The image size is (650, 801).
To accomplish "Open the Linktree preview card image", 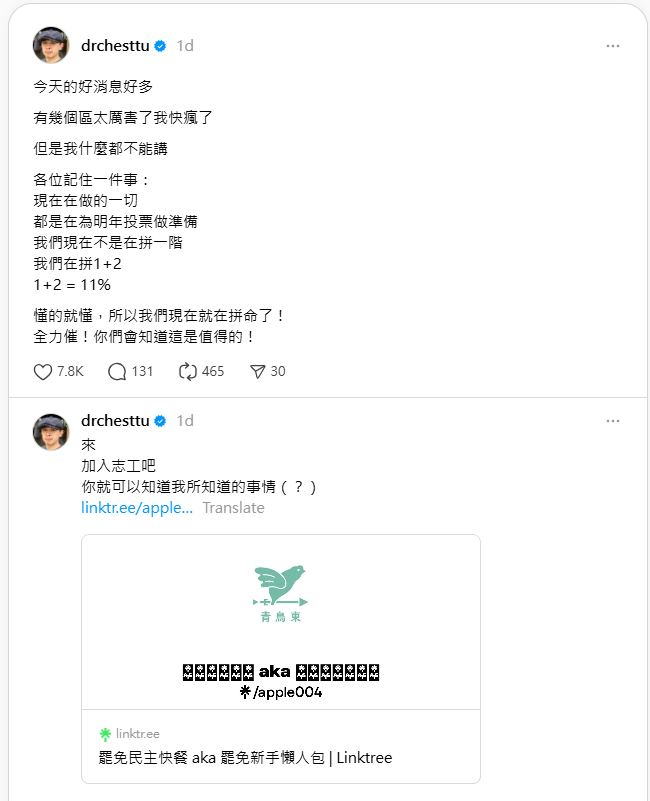I will 281,622.
